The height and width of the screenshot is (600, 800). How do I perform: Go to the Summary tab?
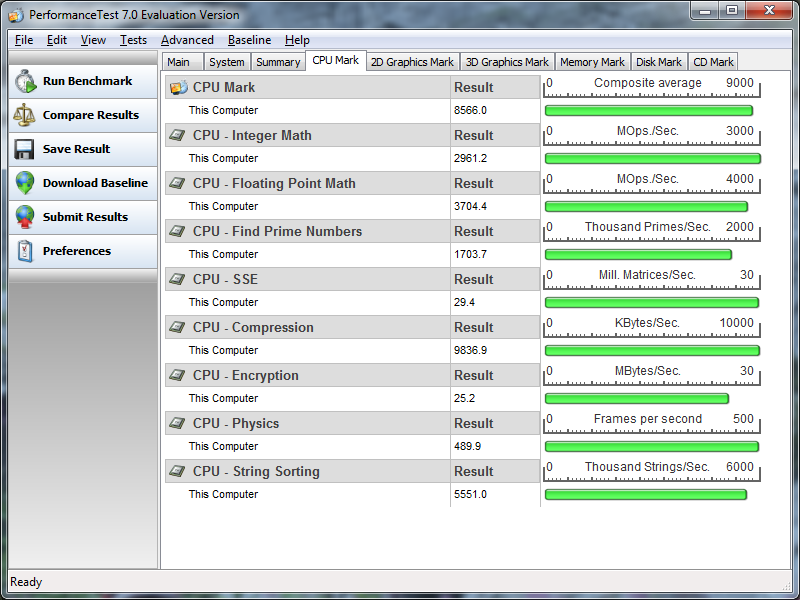point(278,62)
